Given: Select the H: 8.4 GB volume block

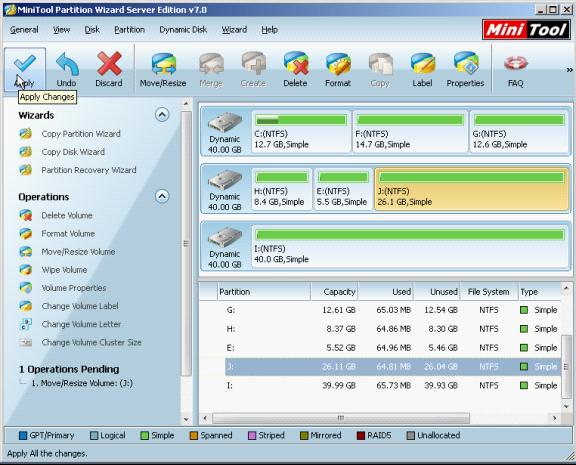Looking at the screenshot, I should 282,189.
